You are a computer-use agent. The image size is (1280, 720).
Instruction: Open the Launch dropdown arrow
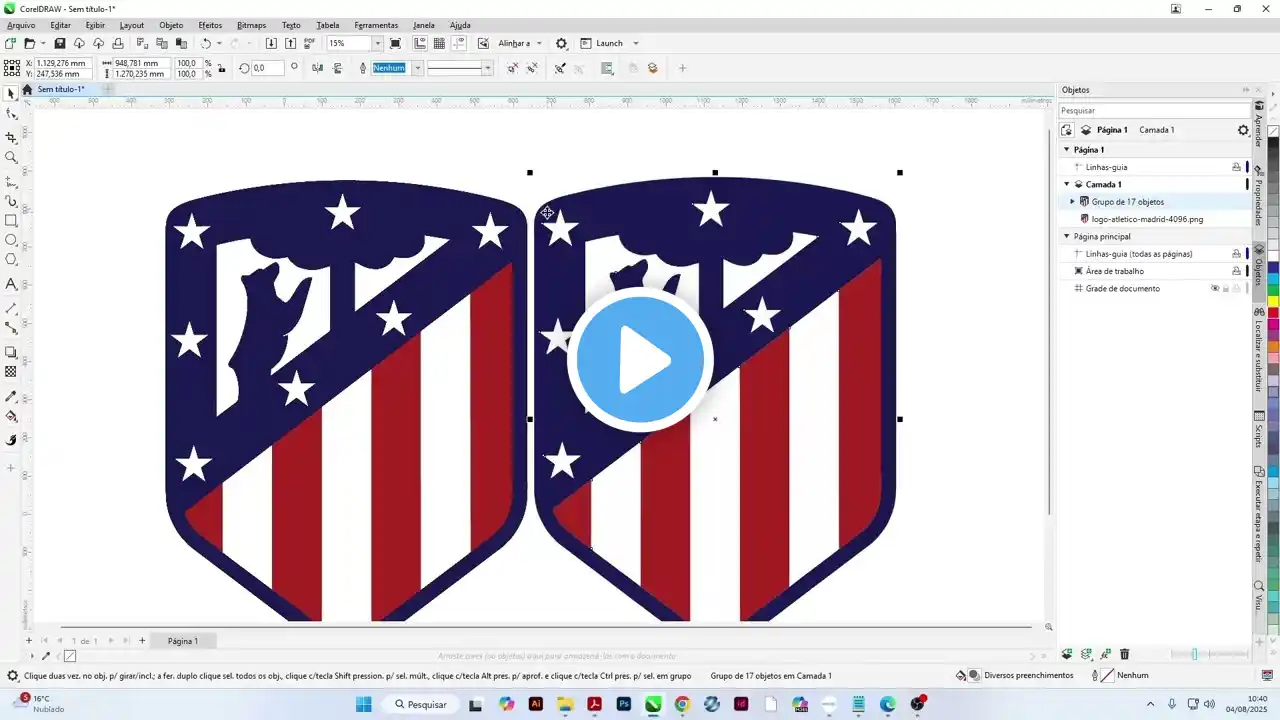(x=635, y=43)
